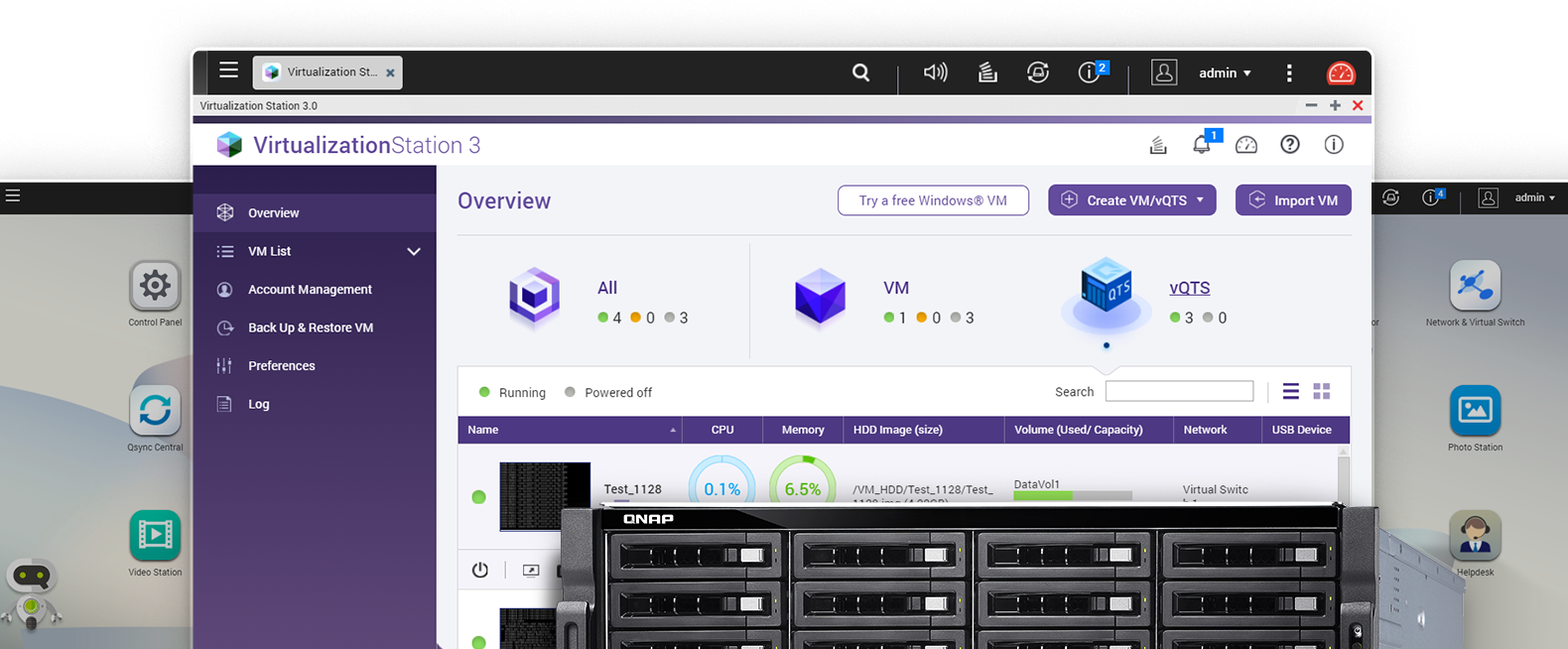Open the red dashboard gauge icon
This screenshot has height=649, width=1568.
point(1341,72)
